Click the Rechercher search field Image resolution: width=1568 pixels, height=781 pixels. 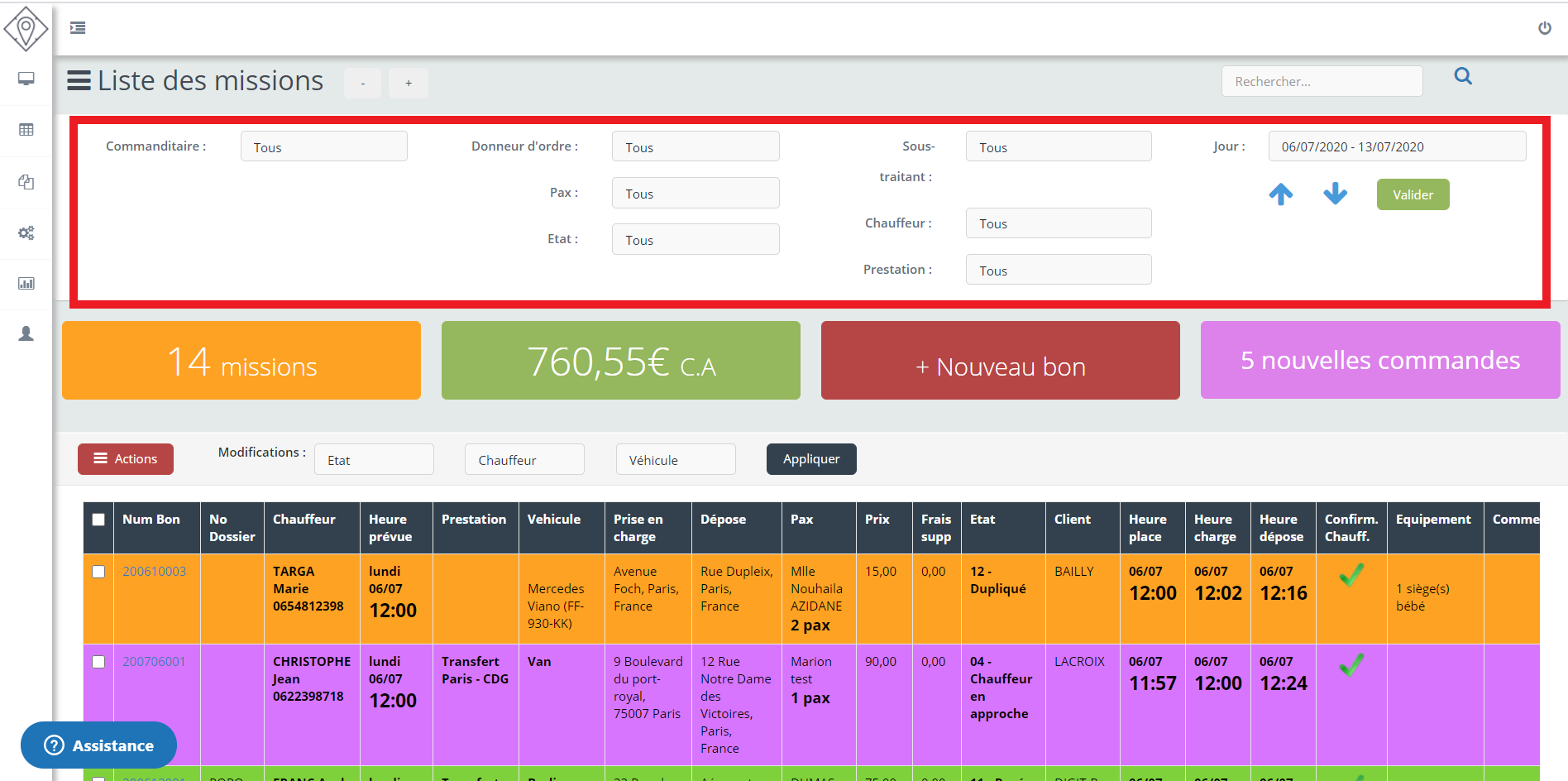coord(1322,81)
